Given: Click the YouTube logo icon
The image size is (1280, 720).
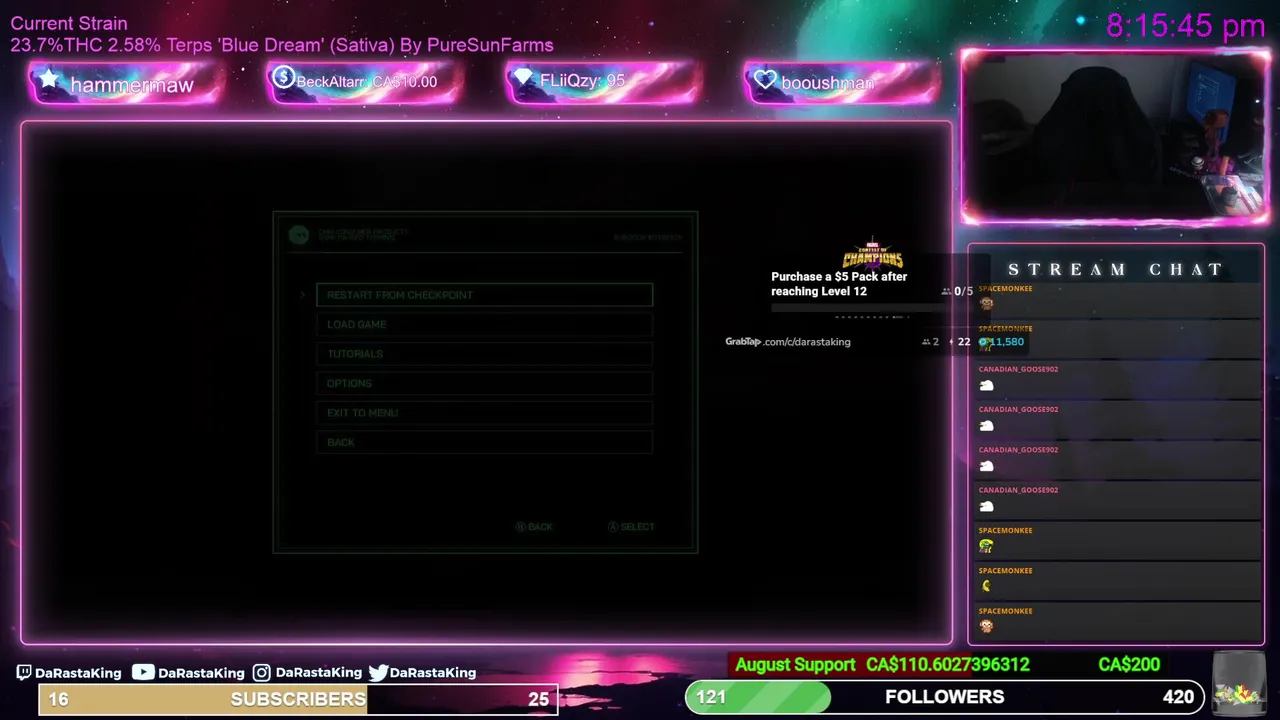Looking at the screenshot, I should coord(143,673).
